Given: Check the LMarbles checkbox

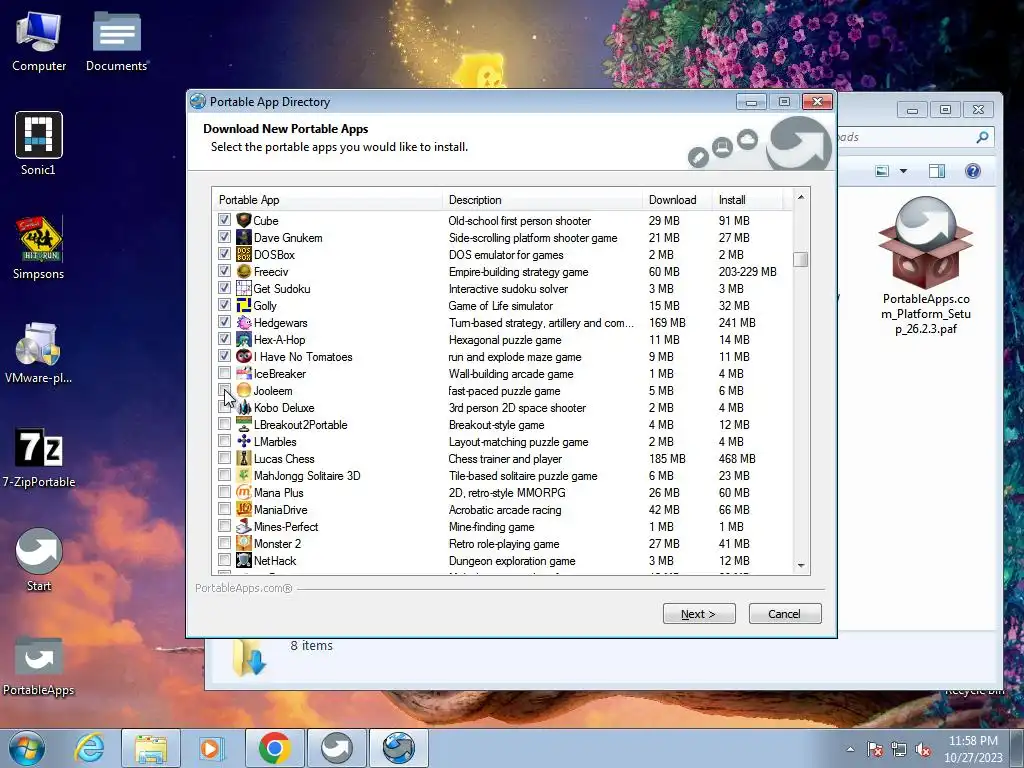Looking at the screenshot, I should 225,441.
